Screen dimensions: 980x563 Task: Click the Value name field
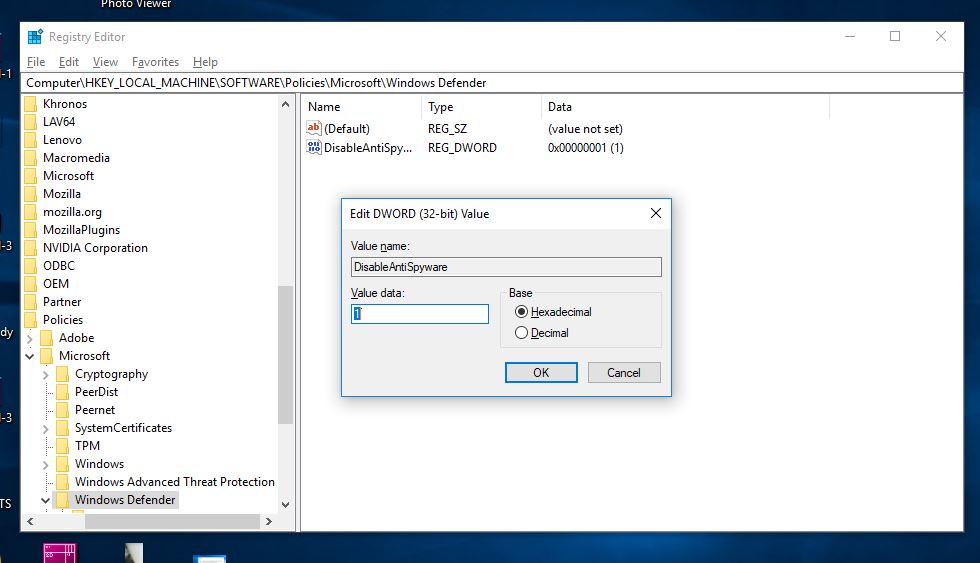point(506,267)
